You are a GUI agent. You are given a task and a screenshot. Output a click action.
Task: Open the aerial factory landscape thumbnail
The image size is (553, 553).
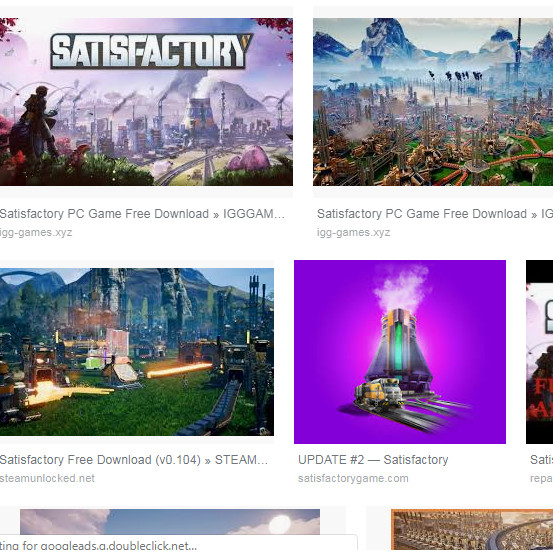(x=433, y=102)
